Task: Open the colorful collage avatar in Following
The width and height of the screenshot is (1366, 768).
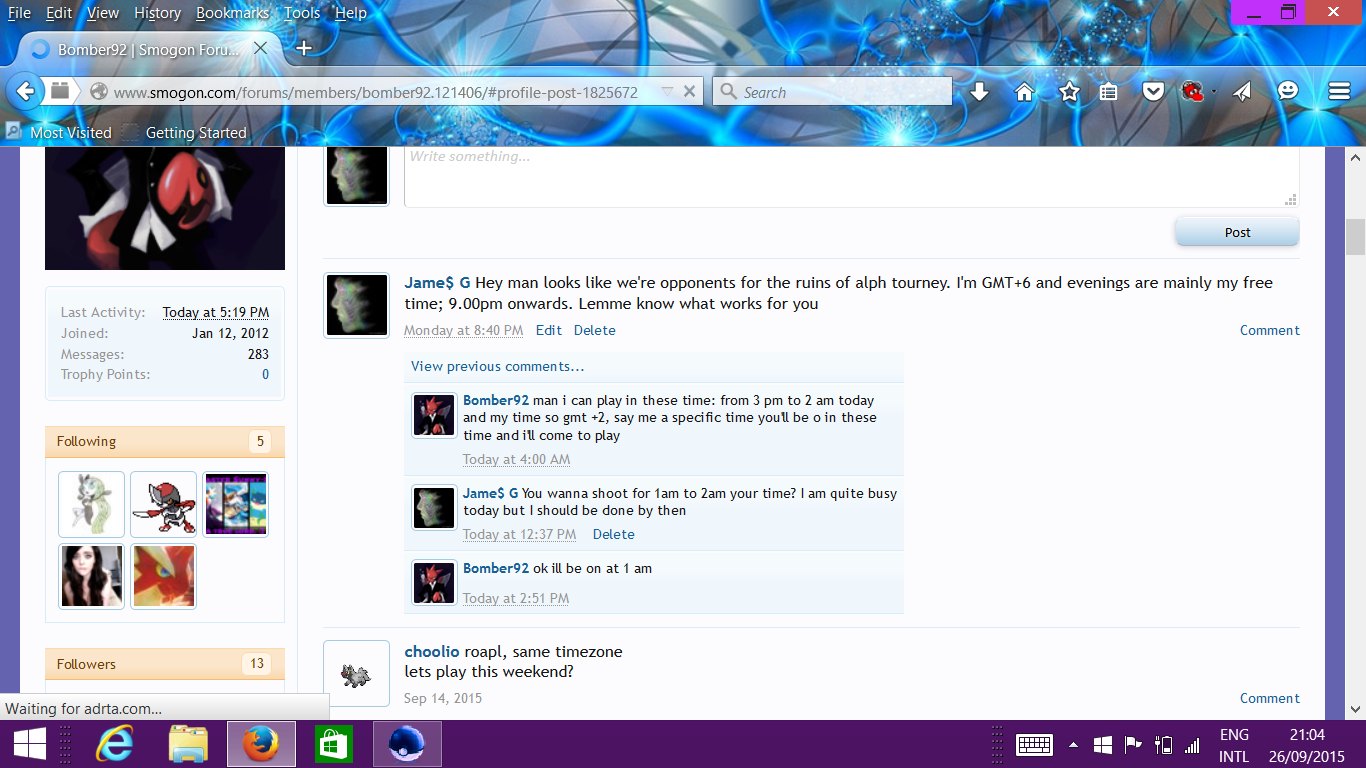Action: click(235, 504)
